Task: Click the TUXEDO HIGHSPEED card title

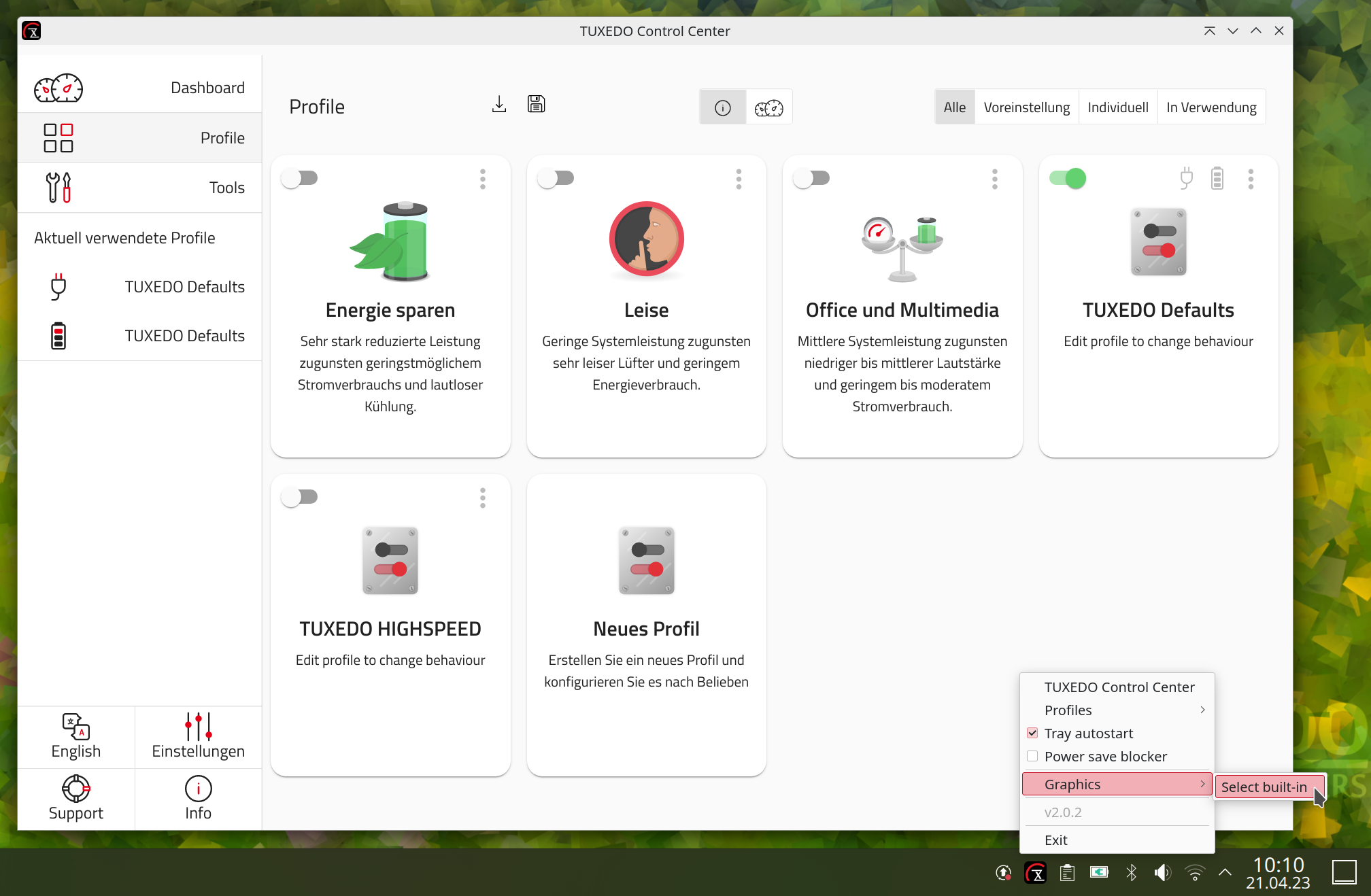Action: pos(390,629)
